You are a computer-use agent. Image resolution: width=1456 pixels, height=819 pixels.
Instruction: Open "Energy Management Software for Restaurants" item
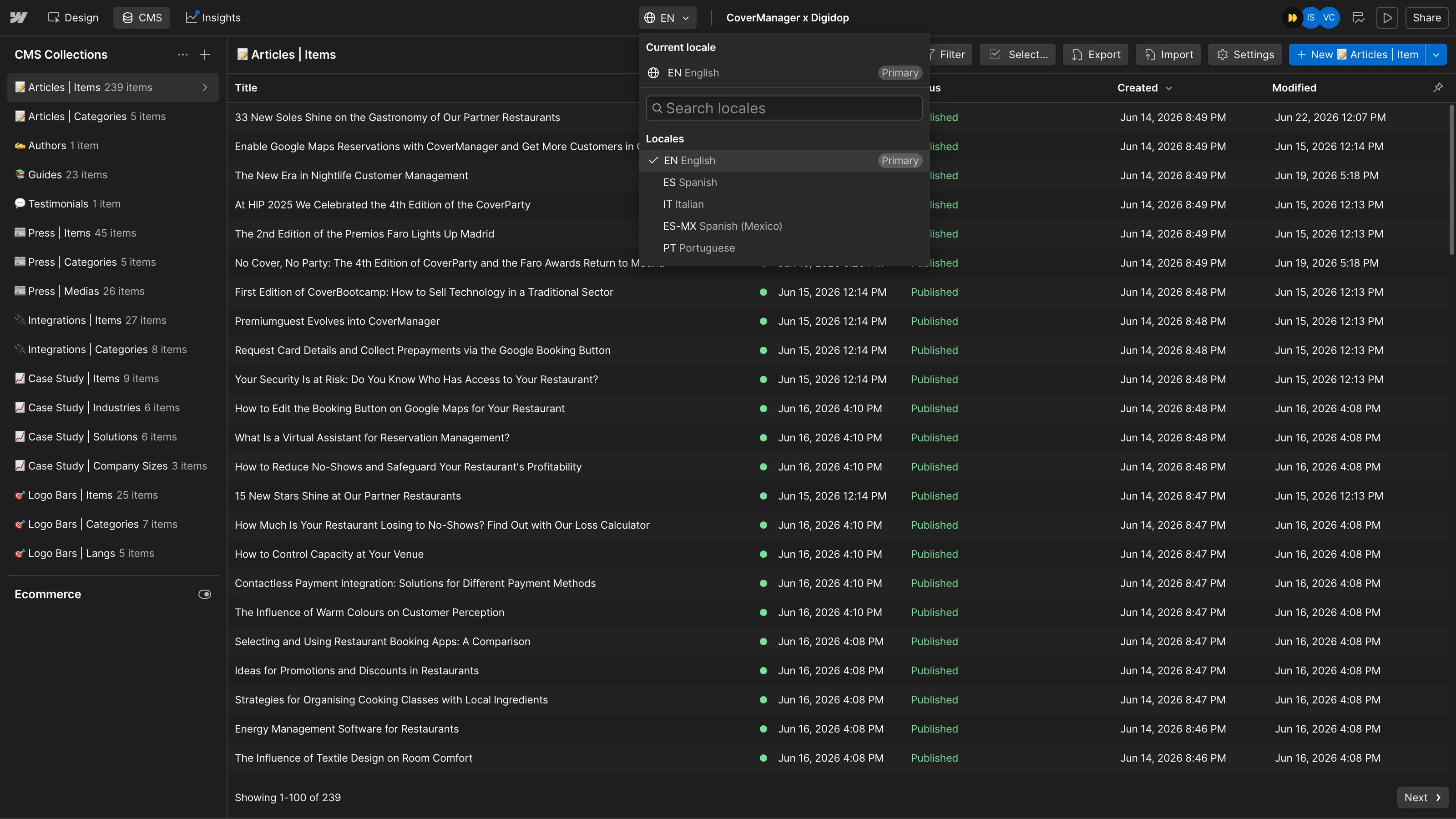(x=346, y=728)
